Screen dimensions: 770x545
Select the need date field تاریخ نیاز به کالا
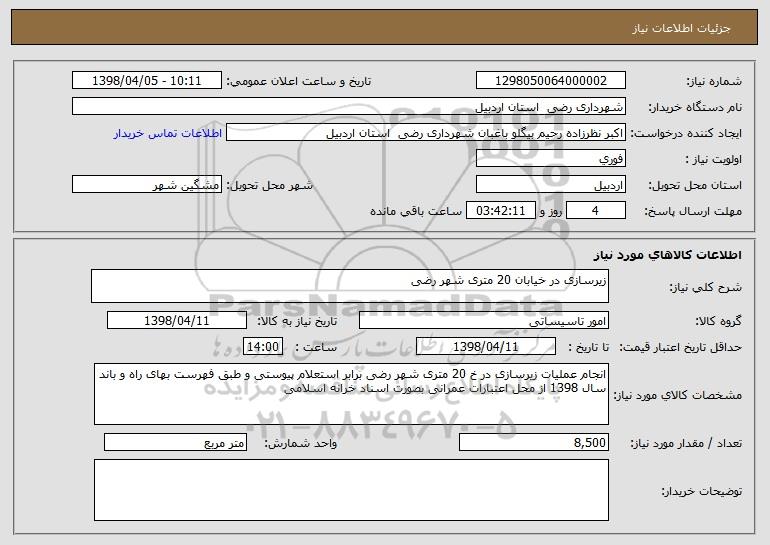(177, 321)
